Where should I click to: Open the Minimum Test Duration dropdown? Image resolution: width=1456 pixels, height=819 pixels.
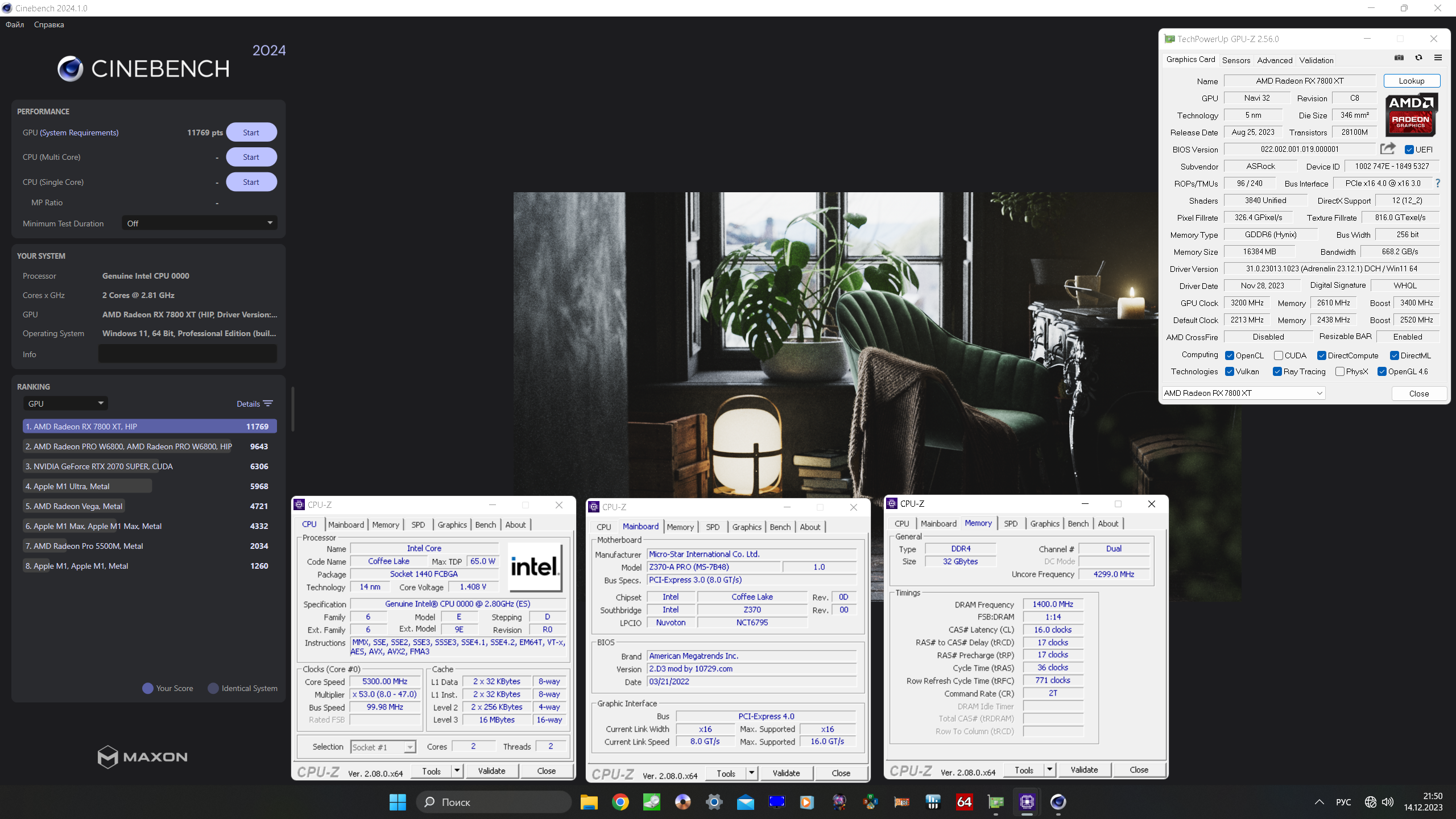pyautogui.click(x=200, y=223)
